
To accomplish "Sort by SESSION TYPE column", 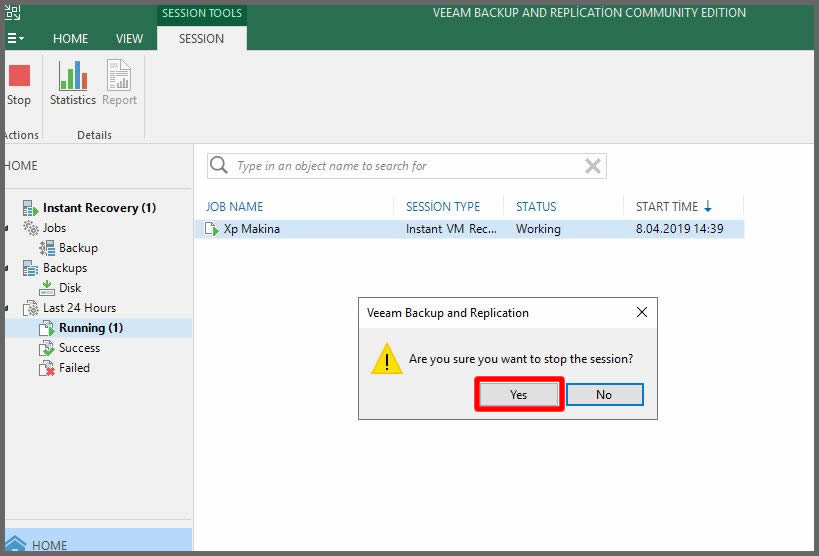I will click(443, 207).
